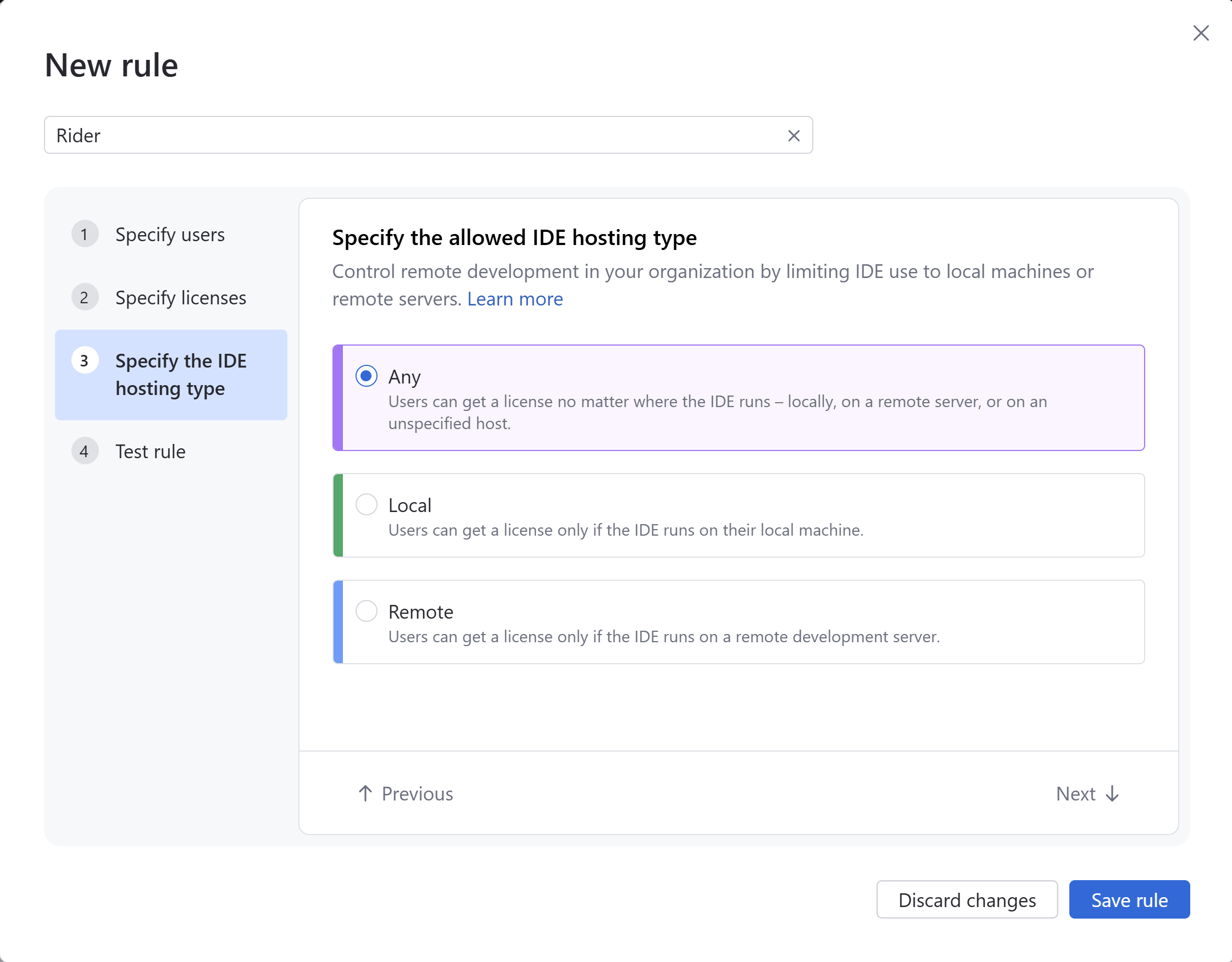Clear the Rider rule name field
1232x962 pixels.
[793, 135]
